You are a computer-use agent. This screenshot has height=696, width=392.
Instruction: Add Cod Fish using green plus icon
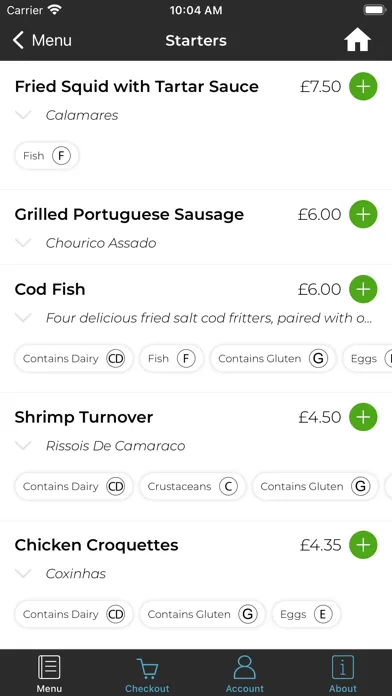(363, 289)
